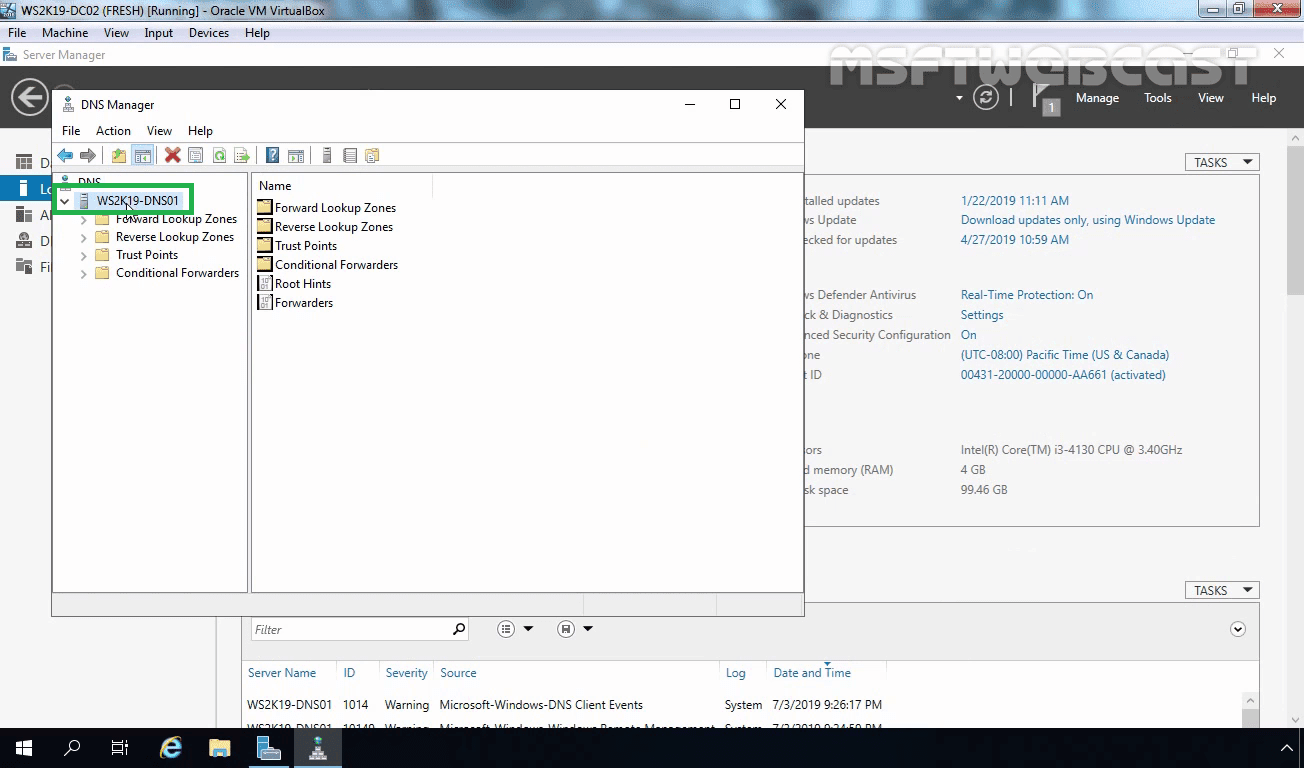Click the stacked documents icon in DNS Manager toolbar

click(372, 155)
